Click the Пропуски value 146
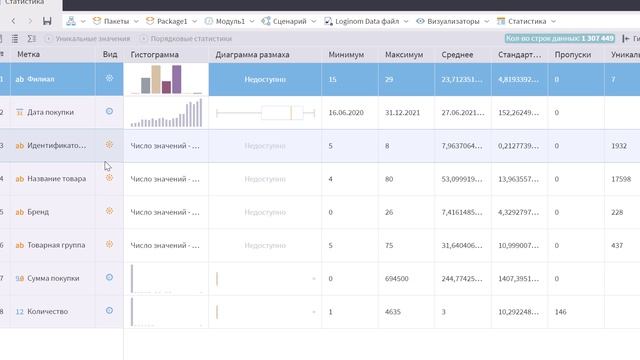 tap(560, 312)
